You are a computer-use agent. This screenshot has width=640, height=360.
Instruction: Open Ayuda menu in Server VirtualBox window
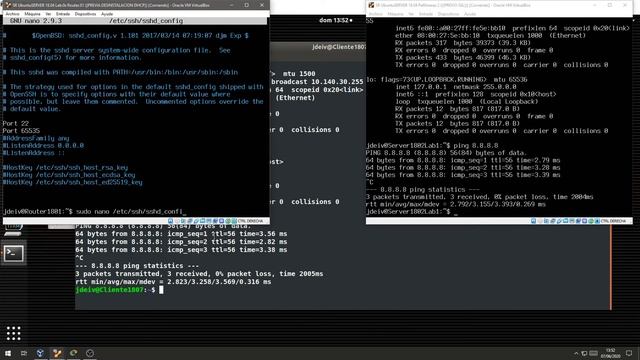click(470, 14)
